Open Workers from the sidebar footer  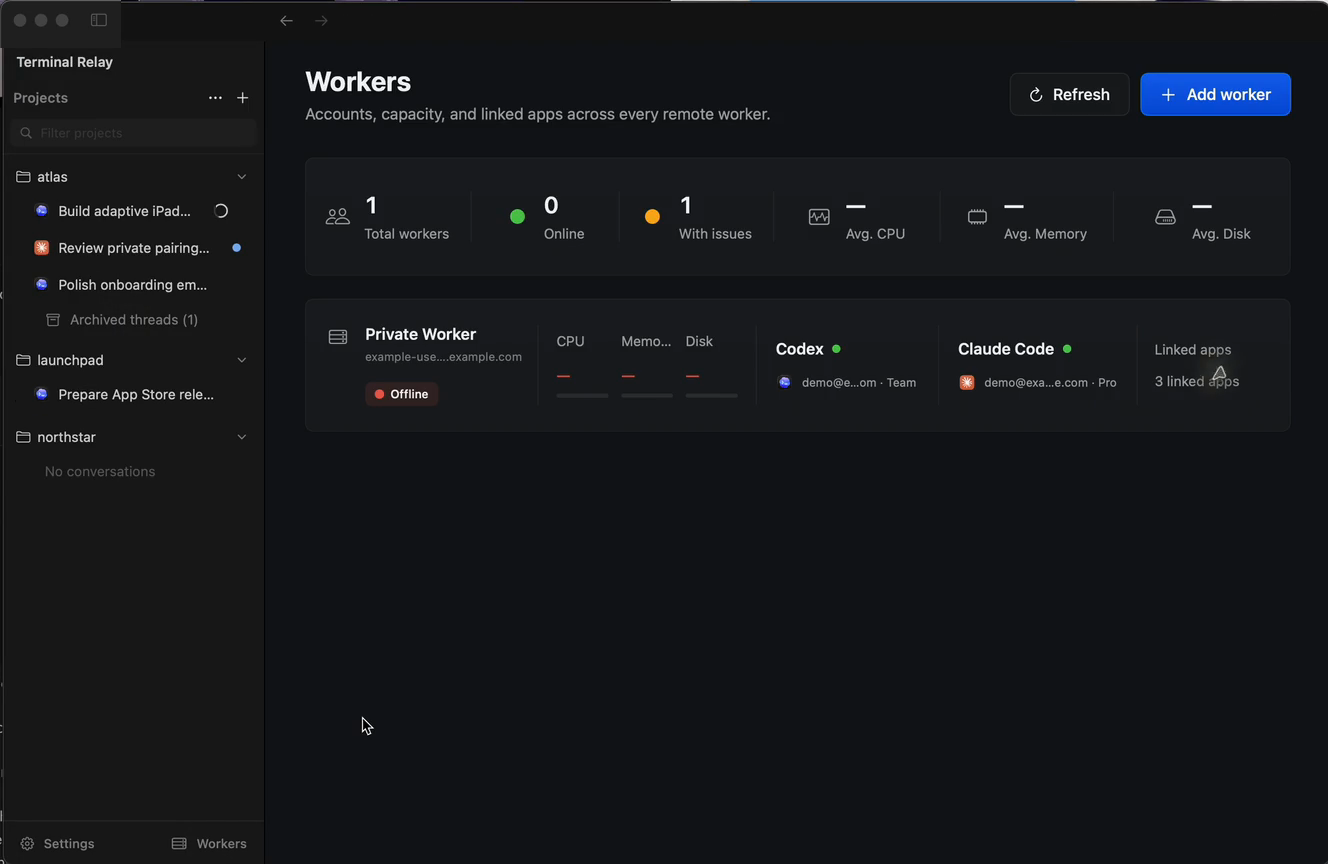coord(209,843)
